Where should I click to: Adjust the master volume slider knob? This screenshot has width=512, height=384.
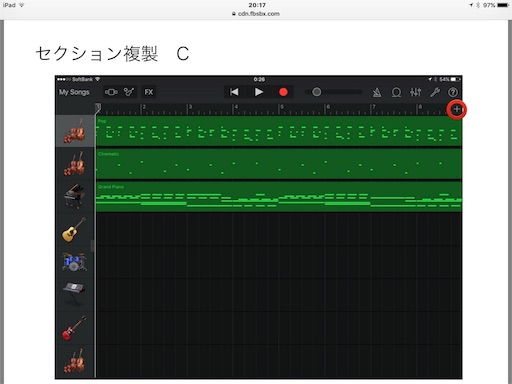(x=316, y=92)
